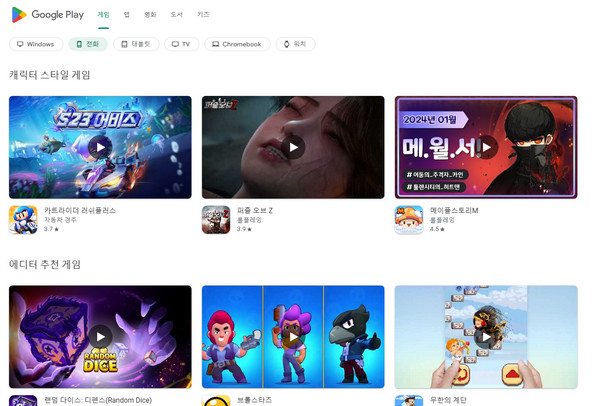This screenshot has height=406, width=600.
Task: Switch to the 게임 tab
Action: [x=103, y=15]
